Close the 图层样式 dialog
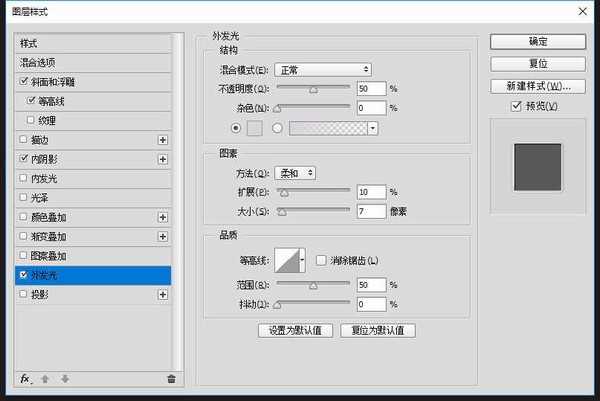The width and height of the screenshot is (600, 401). [x=582, y=11]
